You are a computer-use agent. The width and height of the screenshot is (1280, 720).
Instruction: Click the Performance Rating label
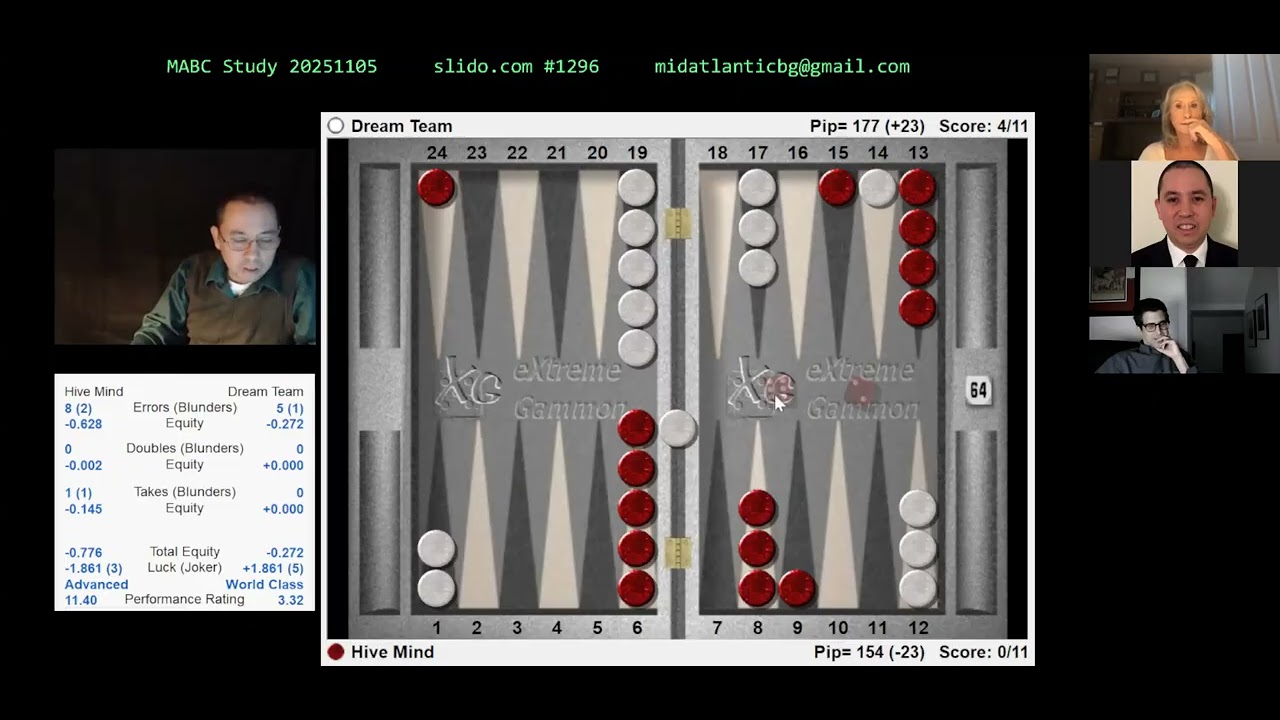point(185,600)
